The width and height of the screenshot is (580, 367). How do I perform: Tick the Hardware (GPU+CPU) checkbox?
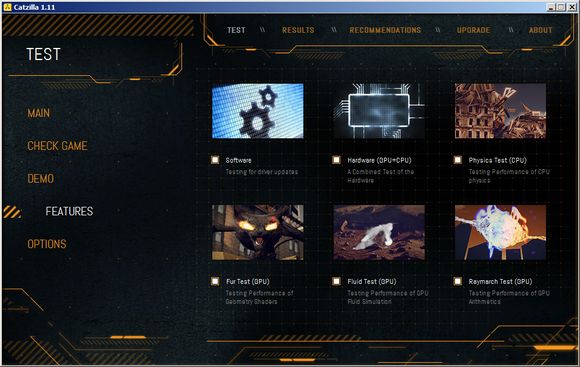click(x=336, y=160)
